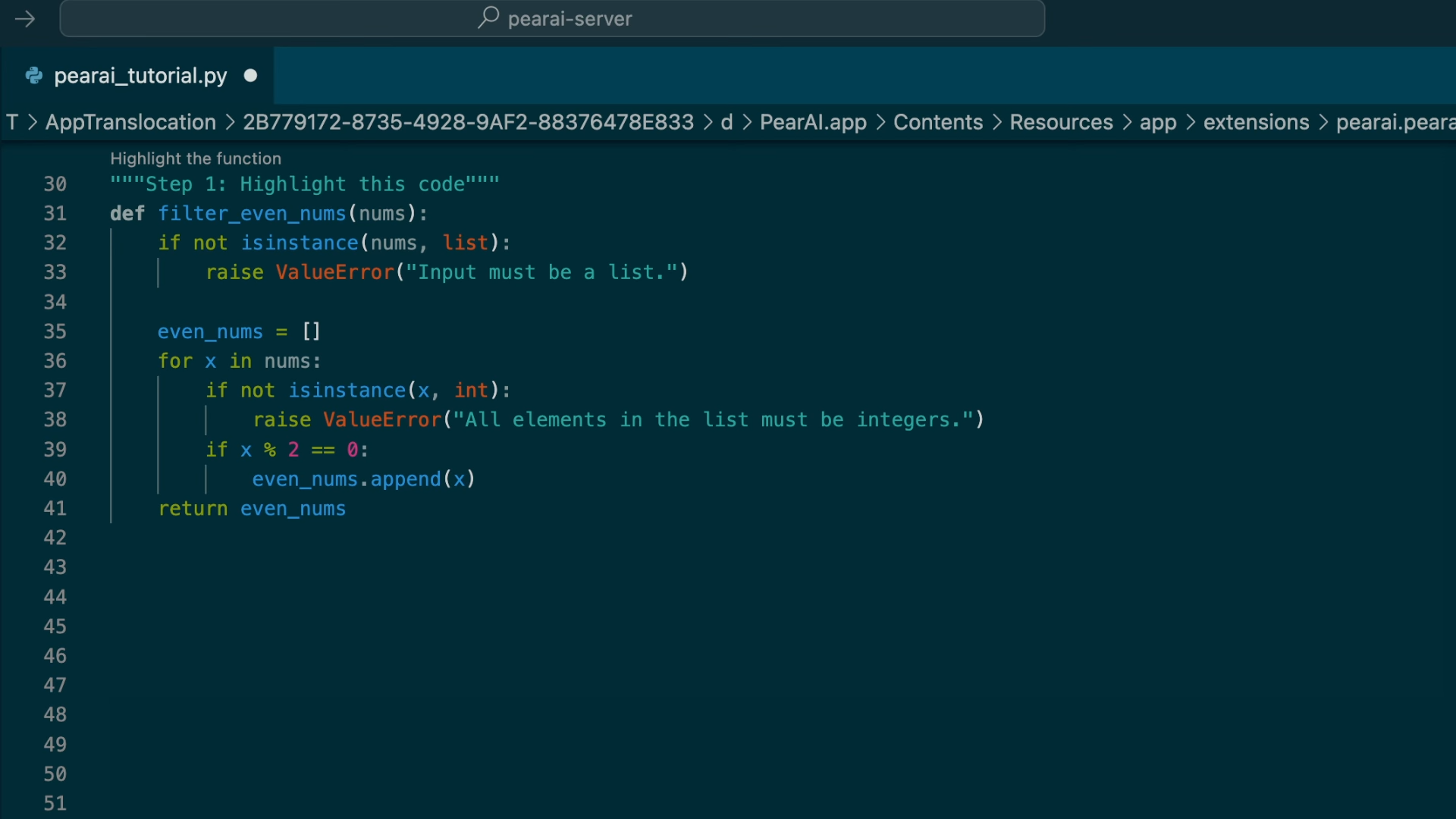
Task: Click the unsaved dot on pearai_tutorial.py tab
Action: tap(250, 76)
